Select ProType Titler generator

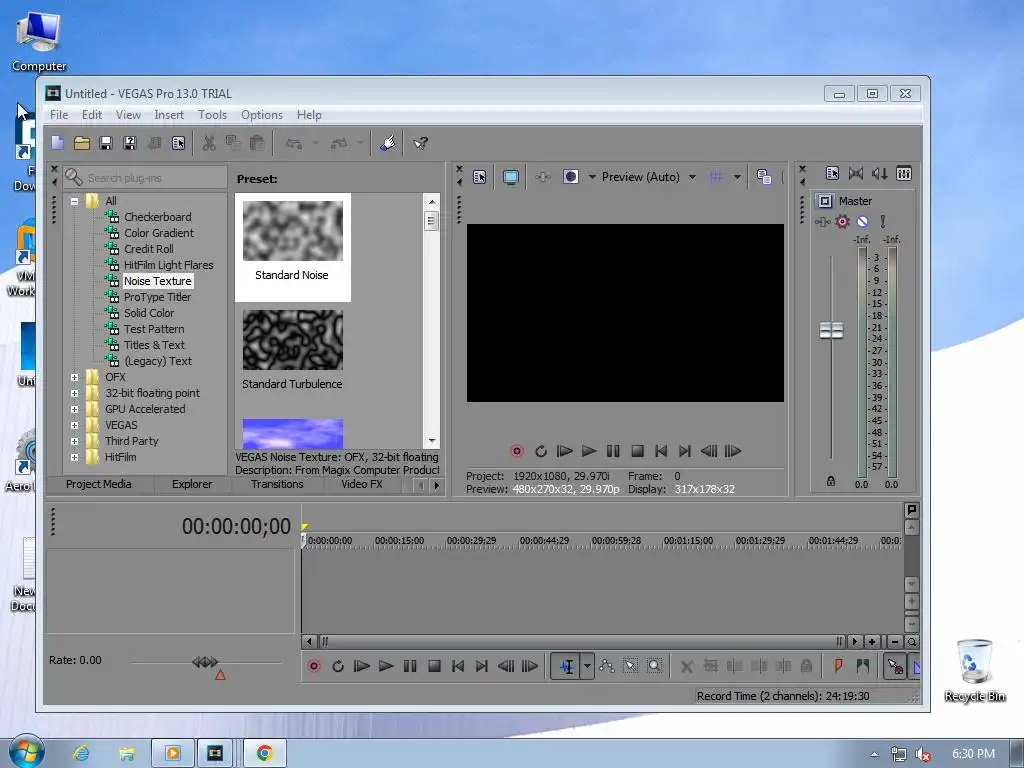pyautogui.click(x=157, y=297)
